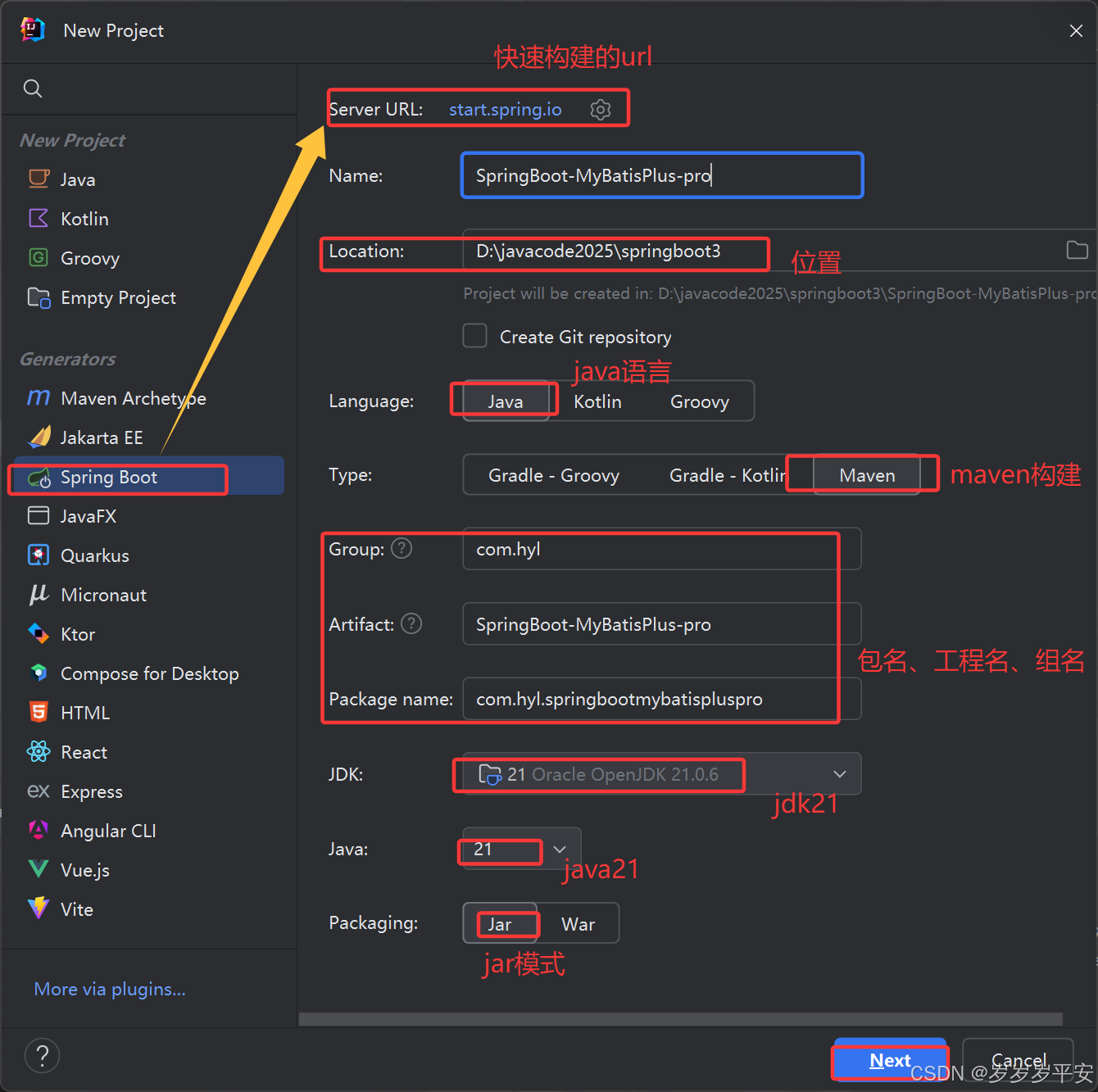The height and width of the screenshot is (1092, 1098).
Task: Click the Cancel button
Action: pyautogui.click(x=1019, y=1060)
